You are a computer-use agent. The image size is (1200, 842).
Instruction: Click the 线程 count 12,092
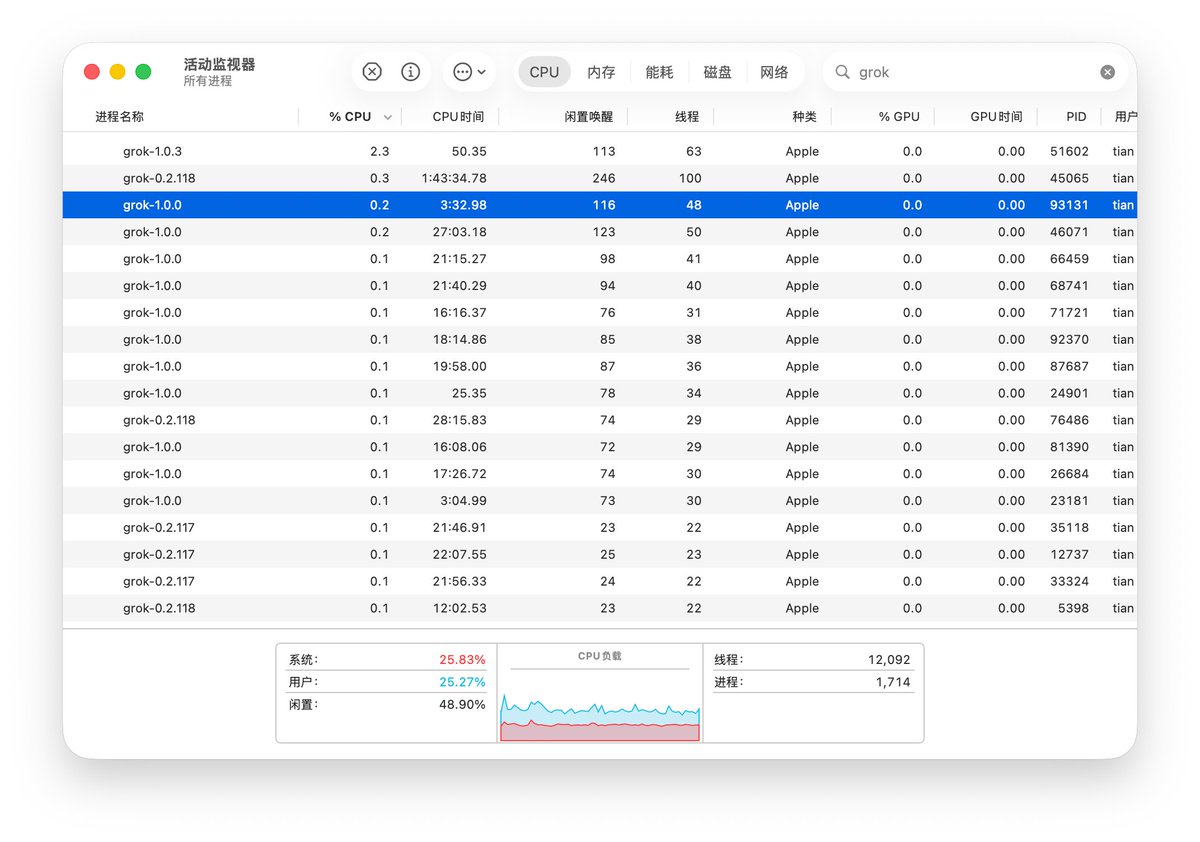tap(889, 660)
